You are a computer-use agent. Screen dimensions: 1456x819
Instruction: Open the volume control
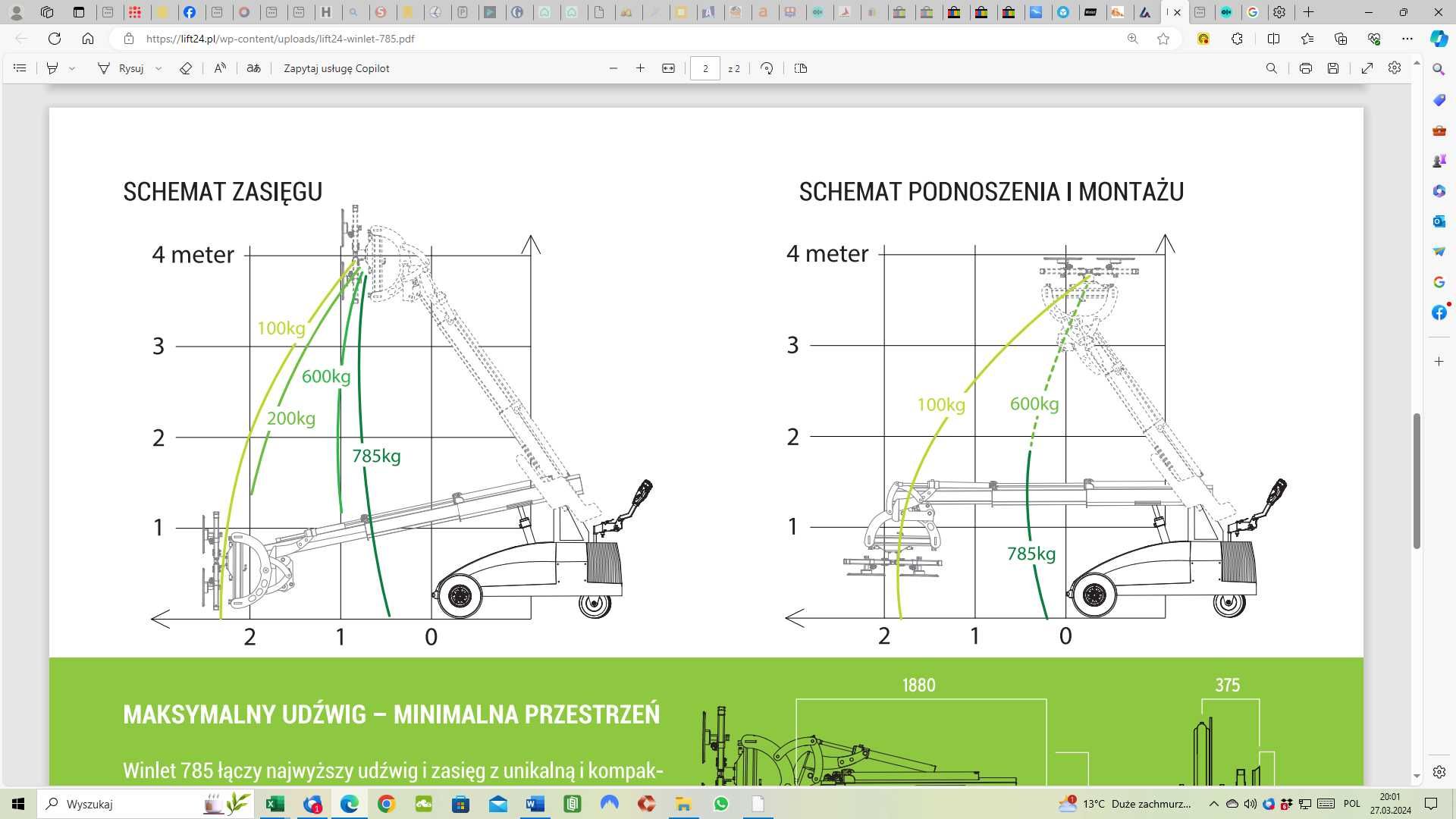point(1250,804)
